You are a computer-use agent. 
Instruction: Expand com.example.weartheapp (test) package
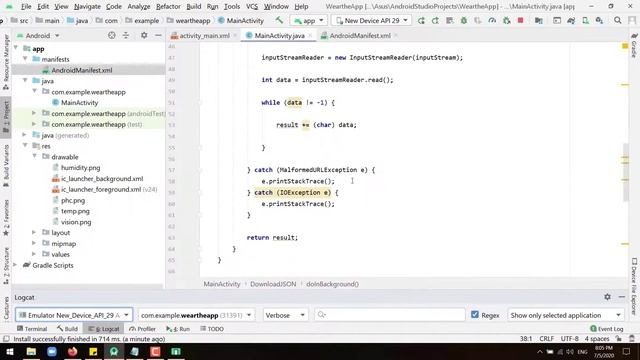click(34, 124)
